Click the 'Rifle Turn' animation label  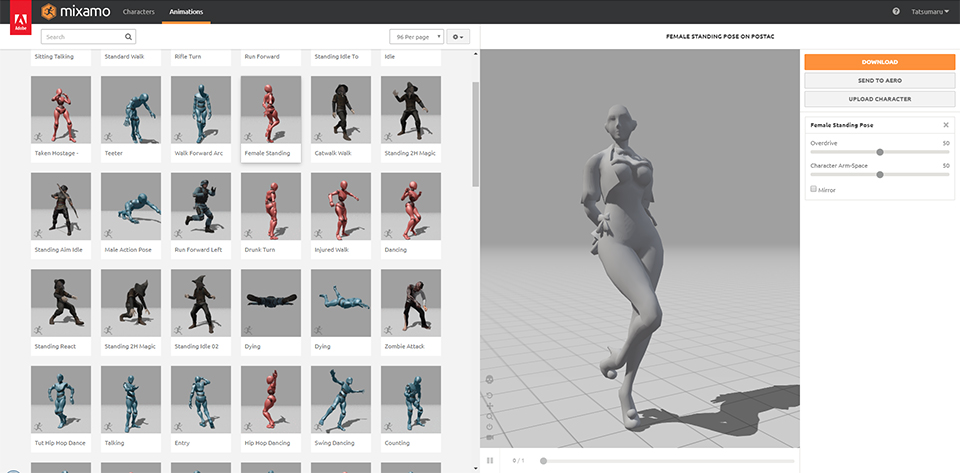point(188,57)
